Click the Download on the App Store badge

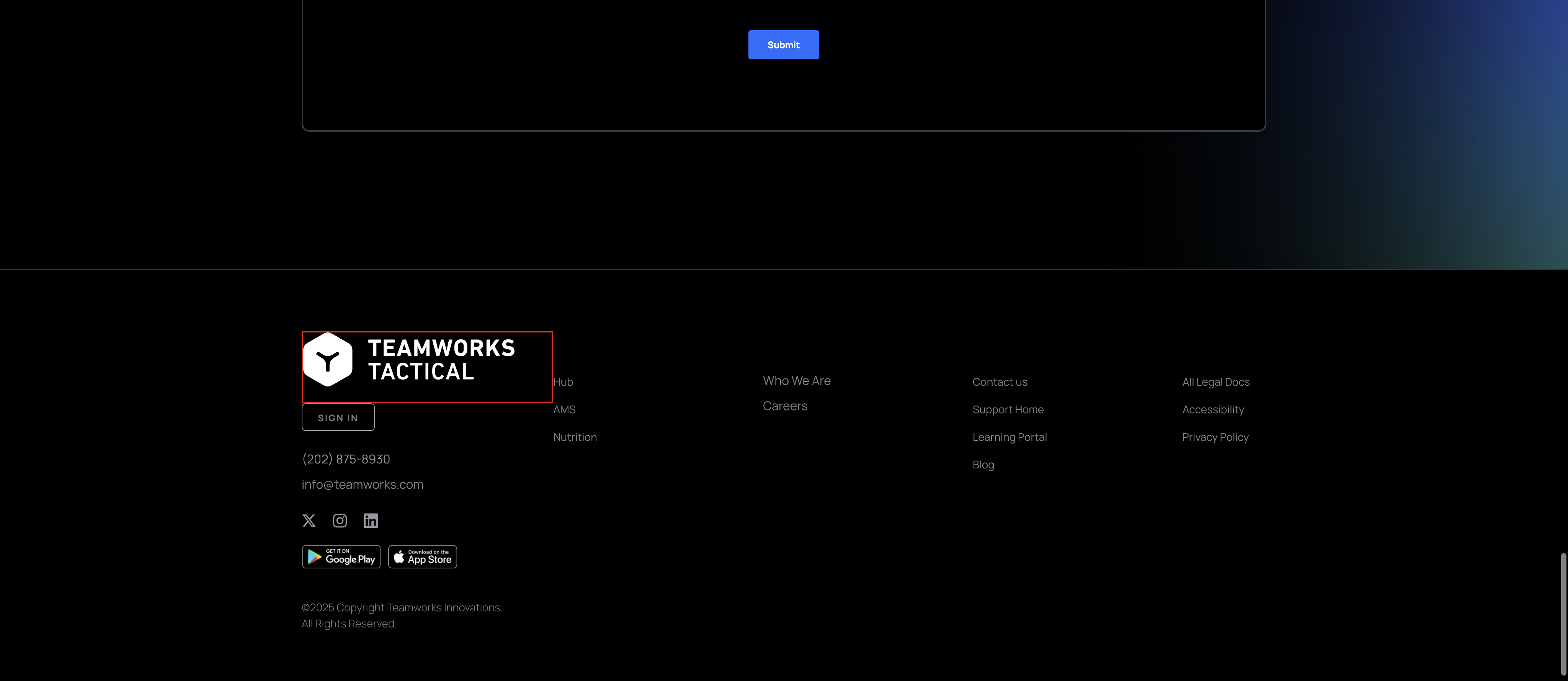423,557
